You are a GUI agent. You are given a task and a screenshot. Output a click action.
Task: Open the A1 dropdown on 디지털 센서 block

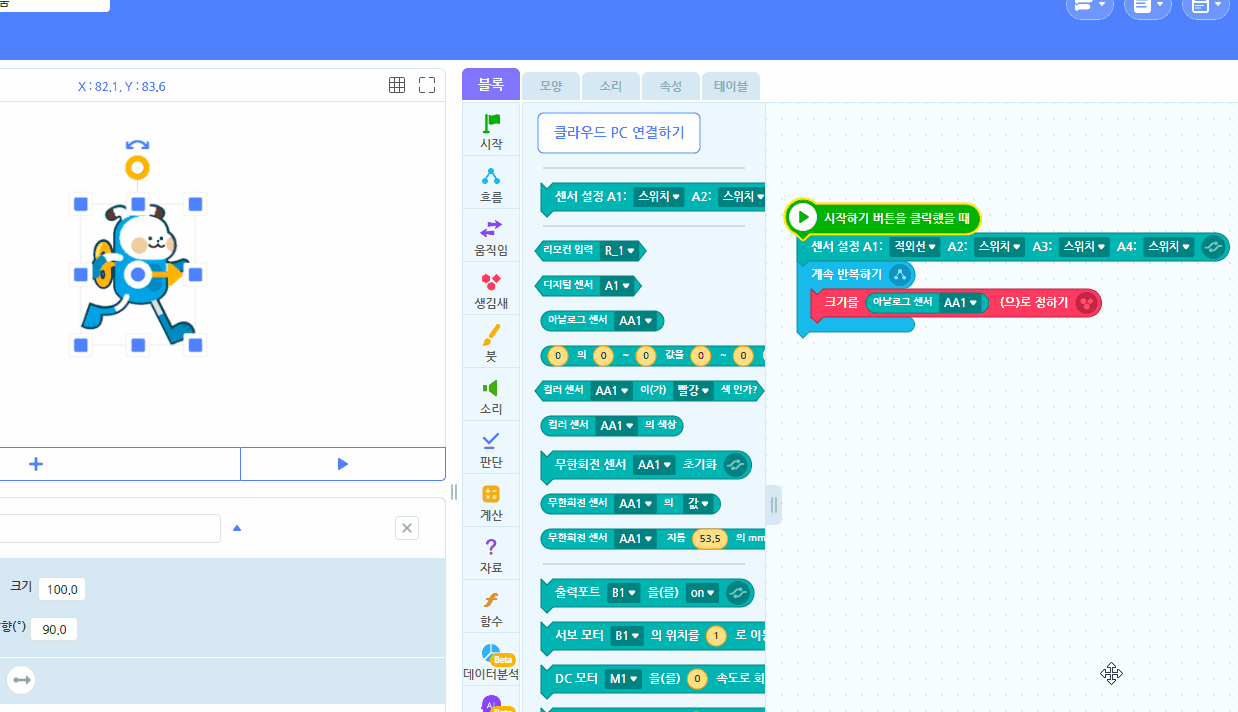pos(618,285)
